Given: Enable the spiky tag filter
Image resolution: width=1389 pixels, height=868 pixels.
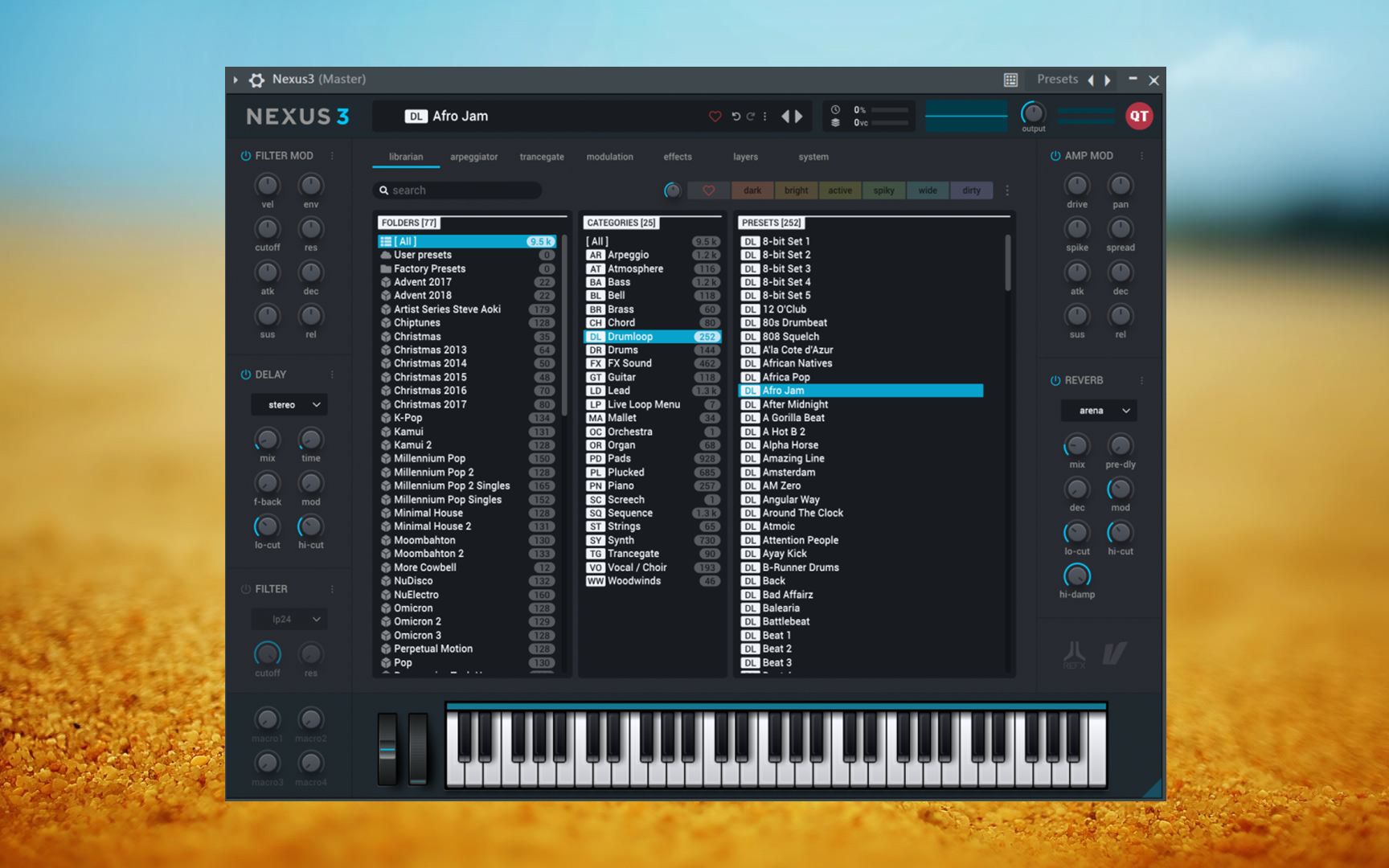Looking at the screenshot, I should tap(883, 190).
